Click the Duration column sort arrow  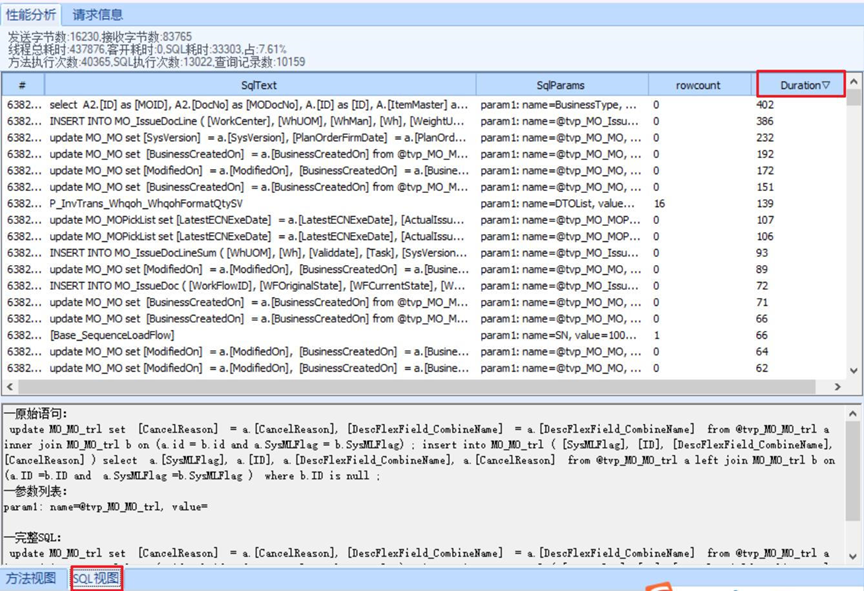826,85
